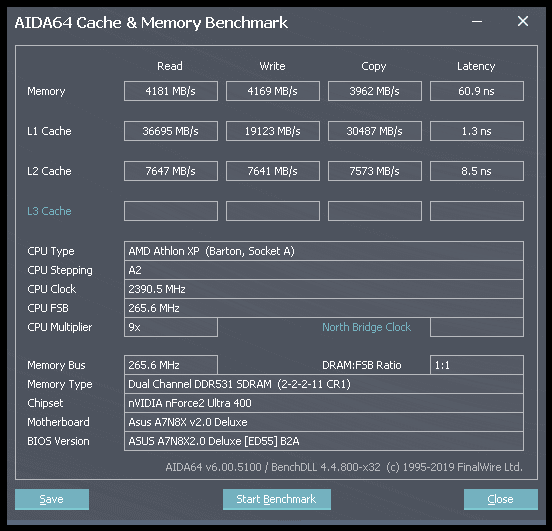
Task: Click the L1 Cache row label
Action: click(x=49, y=131)
